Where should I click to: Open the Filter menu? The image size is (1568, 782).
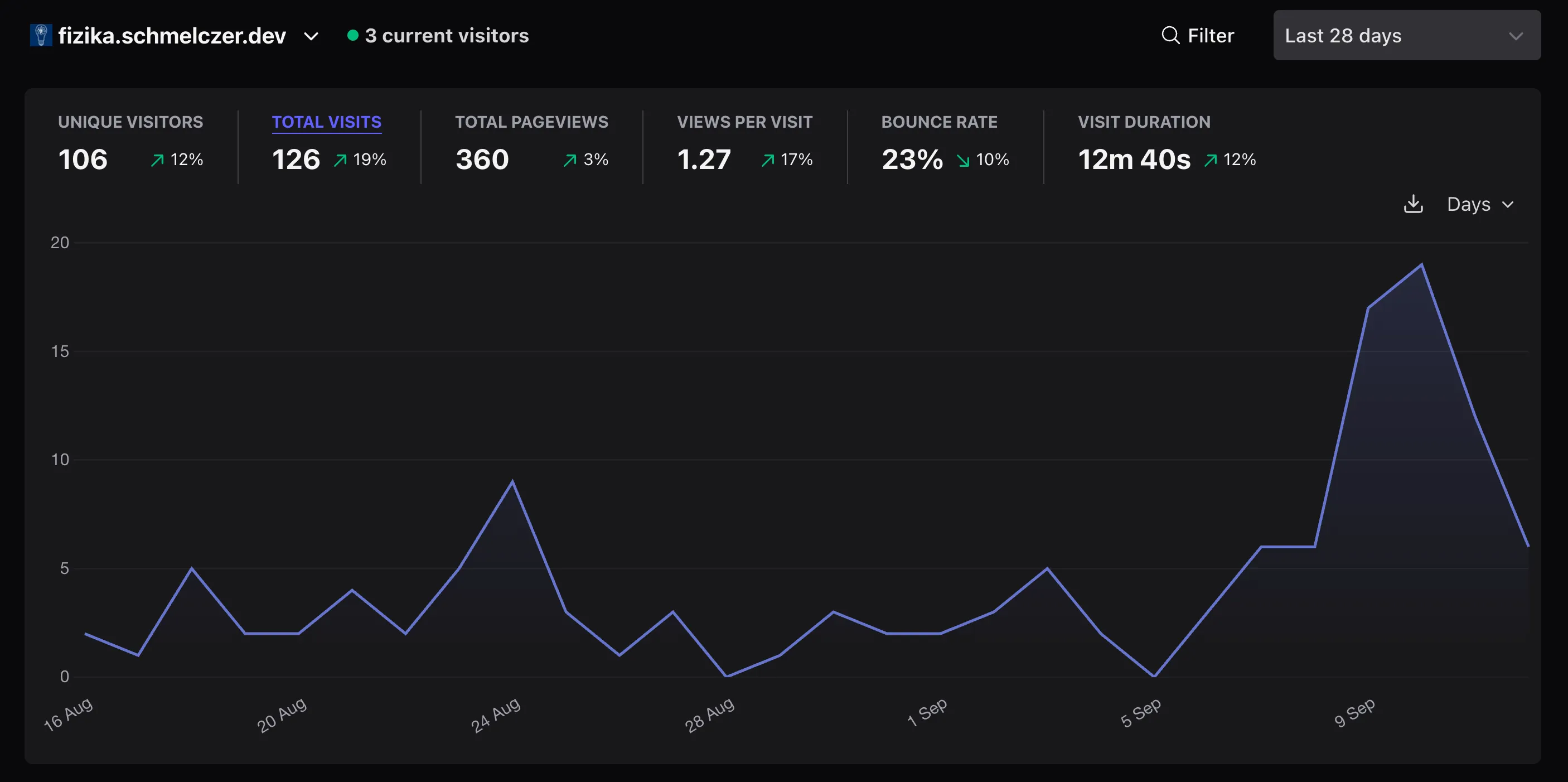point(1197,35)
